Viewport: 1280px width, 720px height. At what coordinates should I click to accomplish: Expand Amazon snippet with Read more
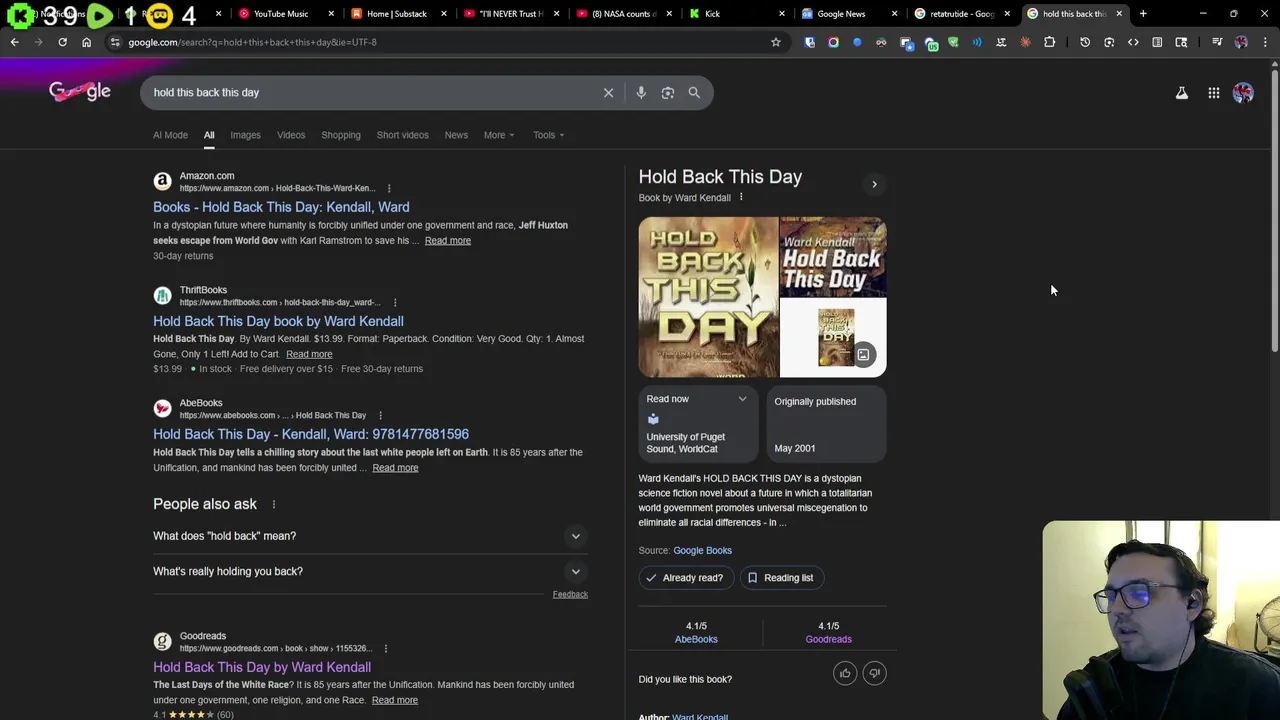point(447,240)
